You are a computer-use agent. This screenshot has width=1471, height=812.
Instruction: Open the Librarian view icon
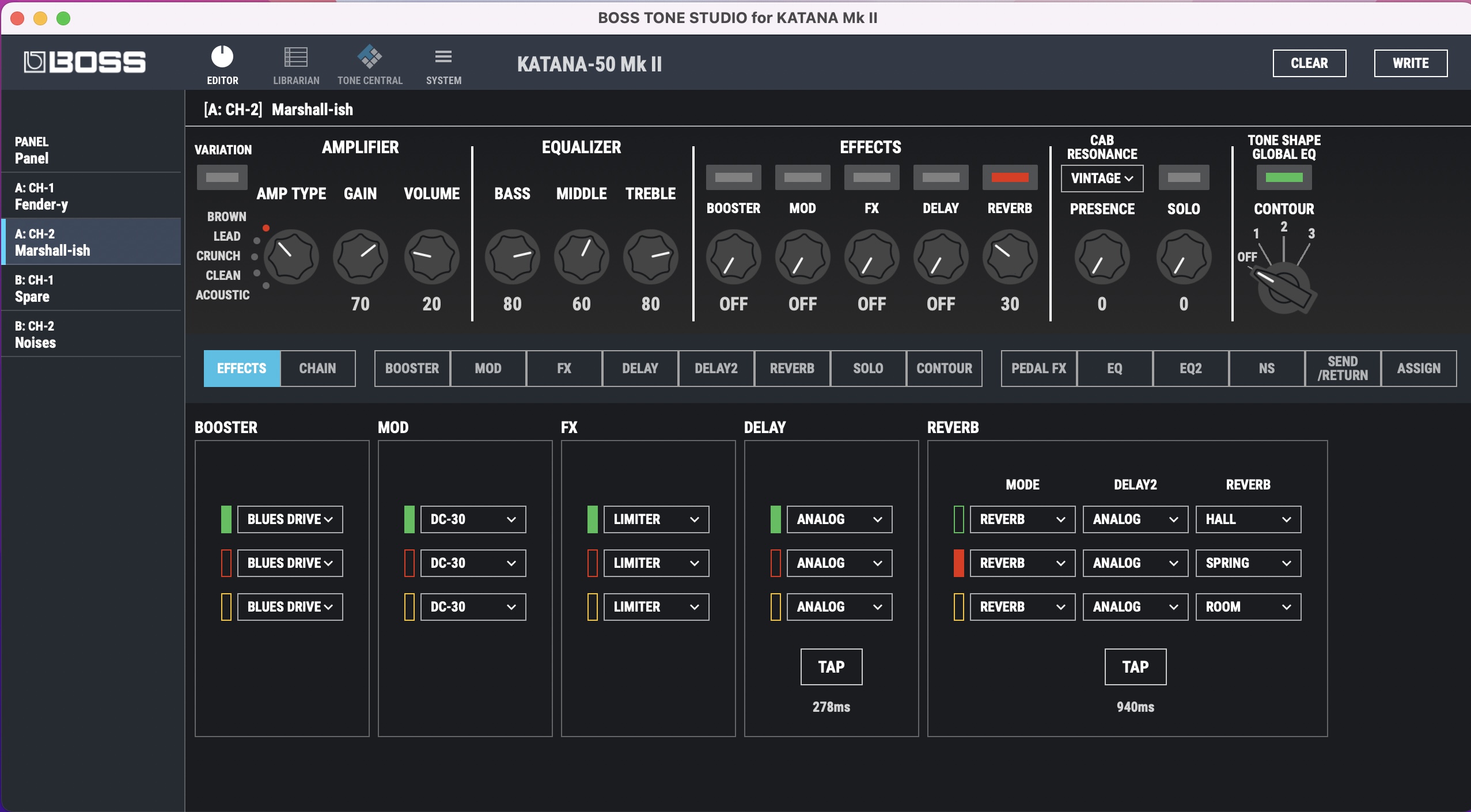click(296, 58)
